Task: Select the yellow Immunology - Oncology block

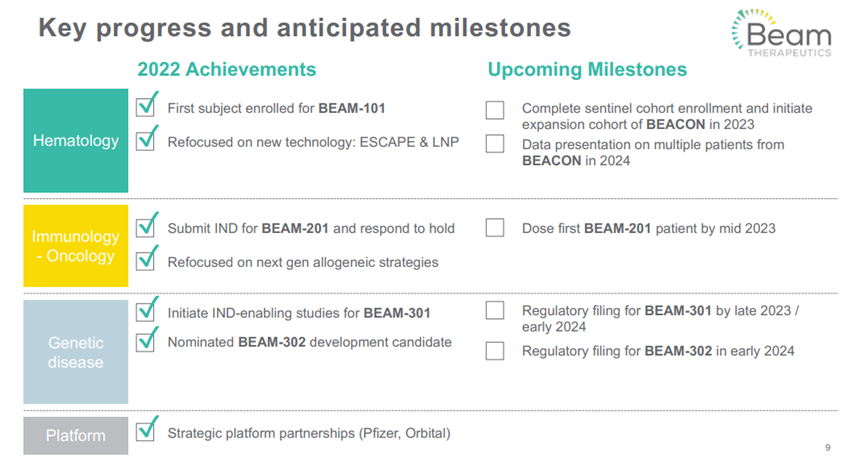Action: (x=76, y=245)
